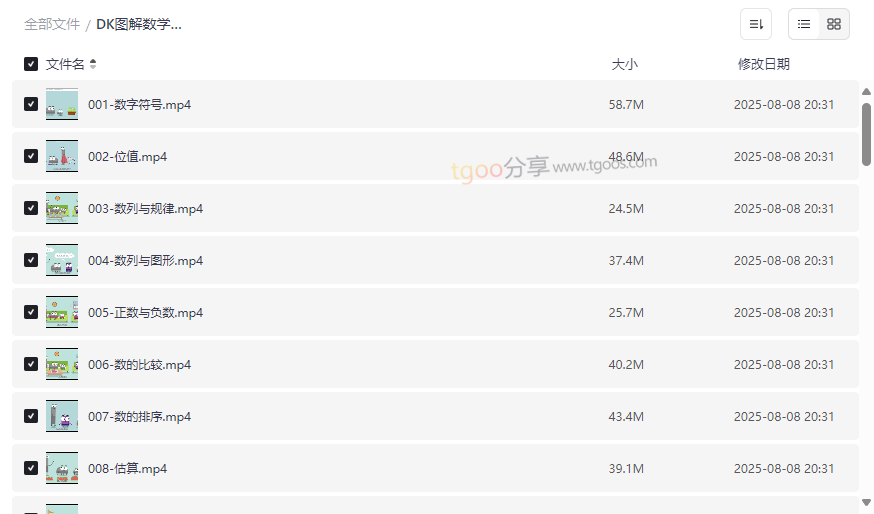Screen dimensions: 874x514
Task: Uncheck the 004-数列与图形.mp4 checkbox
Action: tap(31, 260)
